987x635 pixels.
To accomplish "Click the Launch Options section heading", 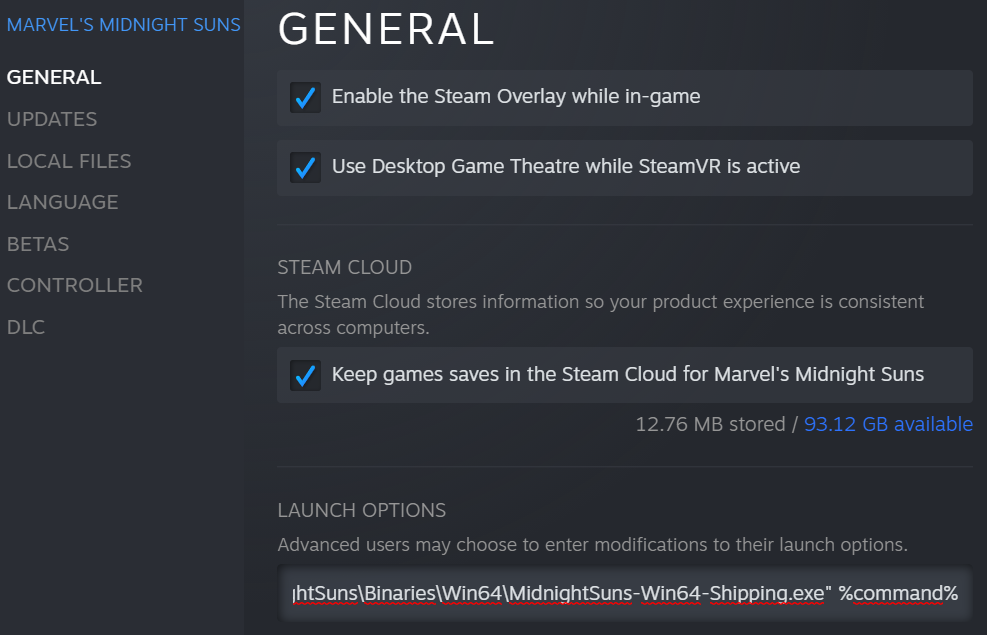I will [361, 510].
